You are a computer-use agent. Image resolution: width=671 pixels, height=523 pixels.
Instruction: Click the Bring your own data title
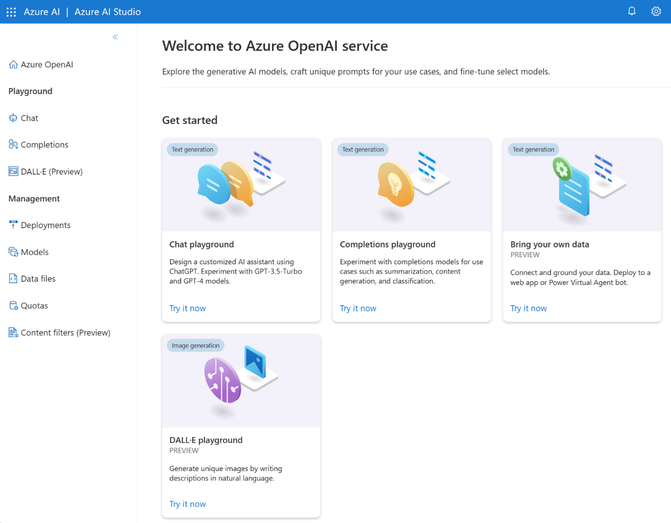[x=549, y=244]
